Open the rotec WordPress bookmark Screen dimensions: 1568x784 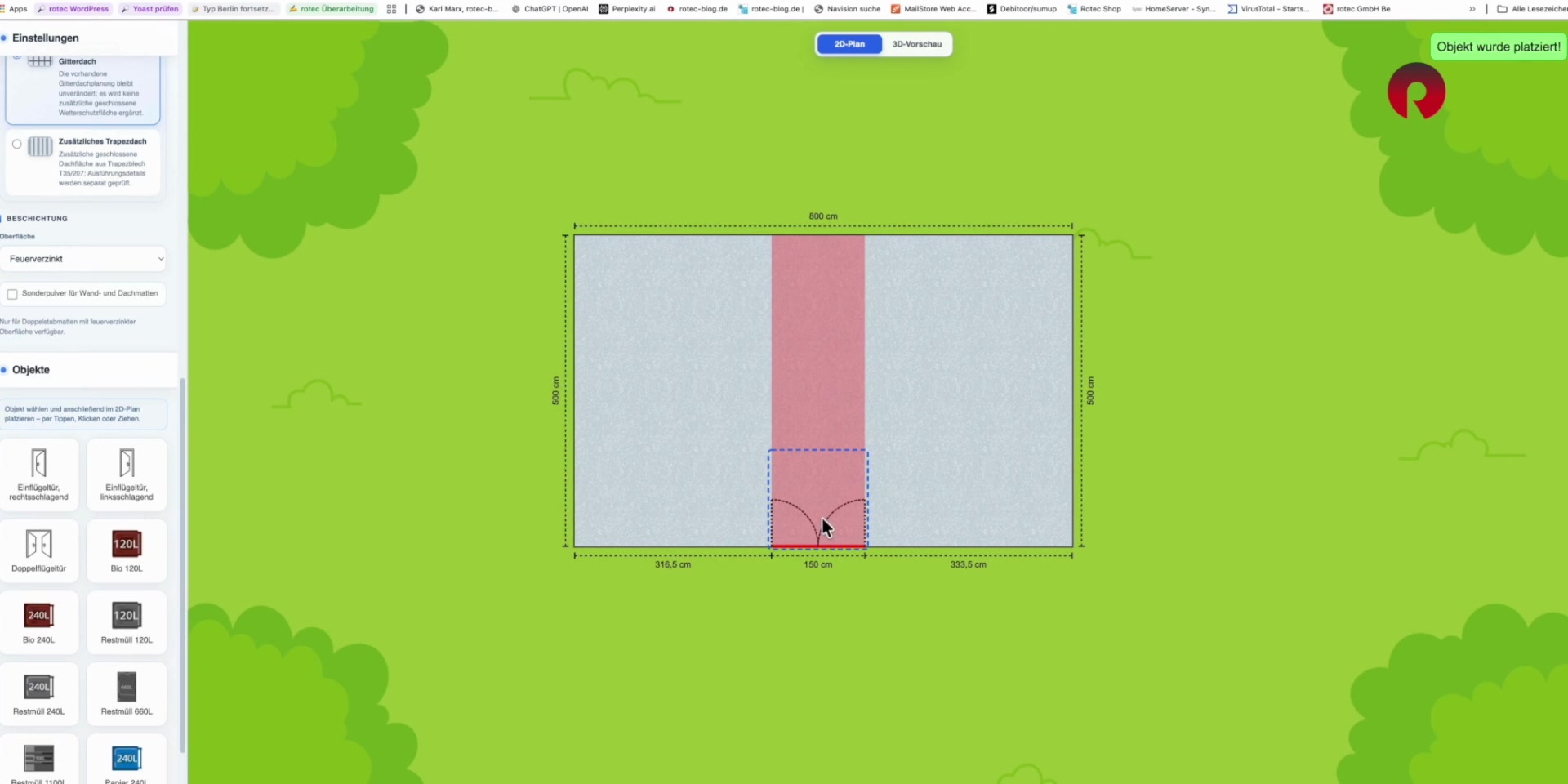[x=72, y=9]
